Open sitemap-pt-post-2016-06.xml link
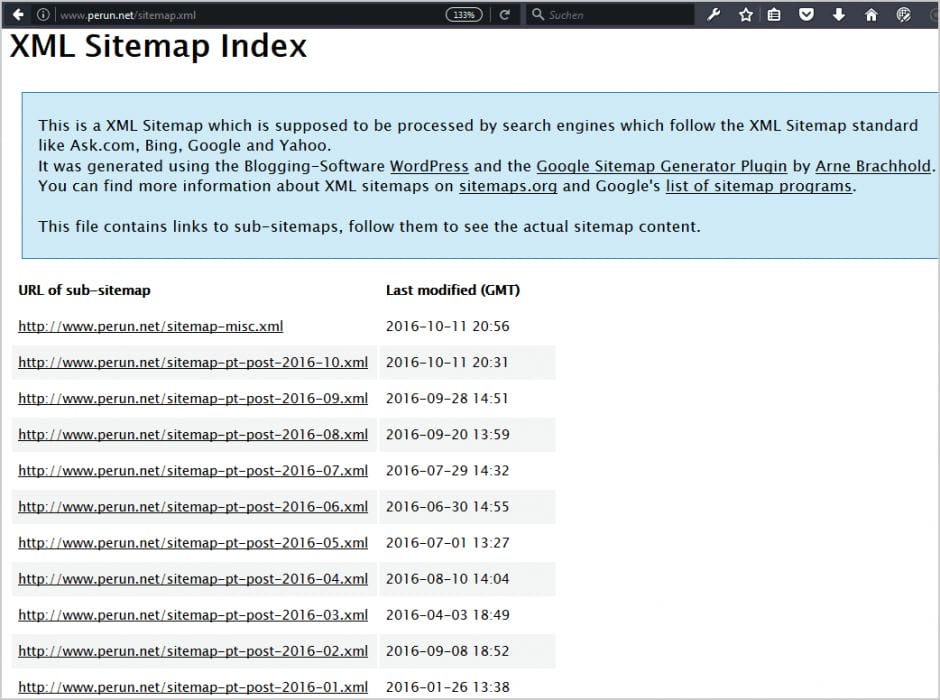The image size is (940, 700). pyautogui.click(x=193, y=506)
